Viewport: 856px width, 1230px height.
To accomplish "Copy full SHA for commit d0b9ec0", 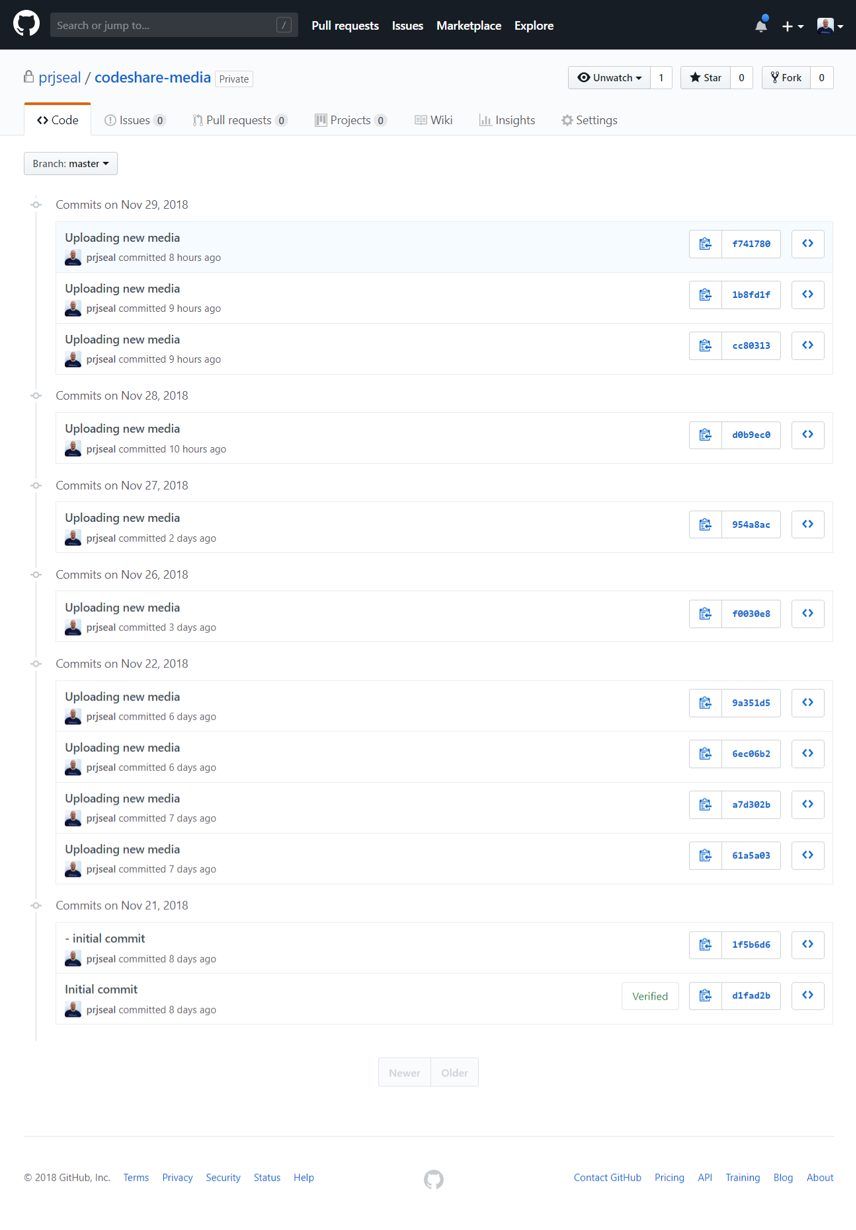I will coord(705,435).
